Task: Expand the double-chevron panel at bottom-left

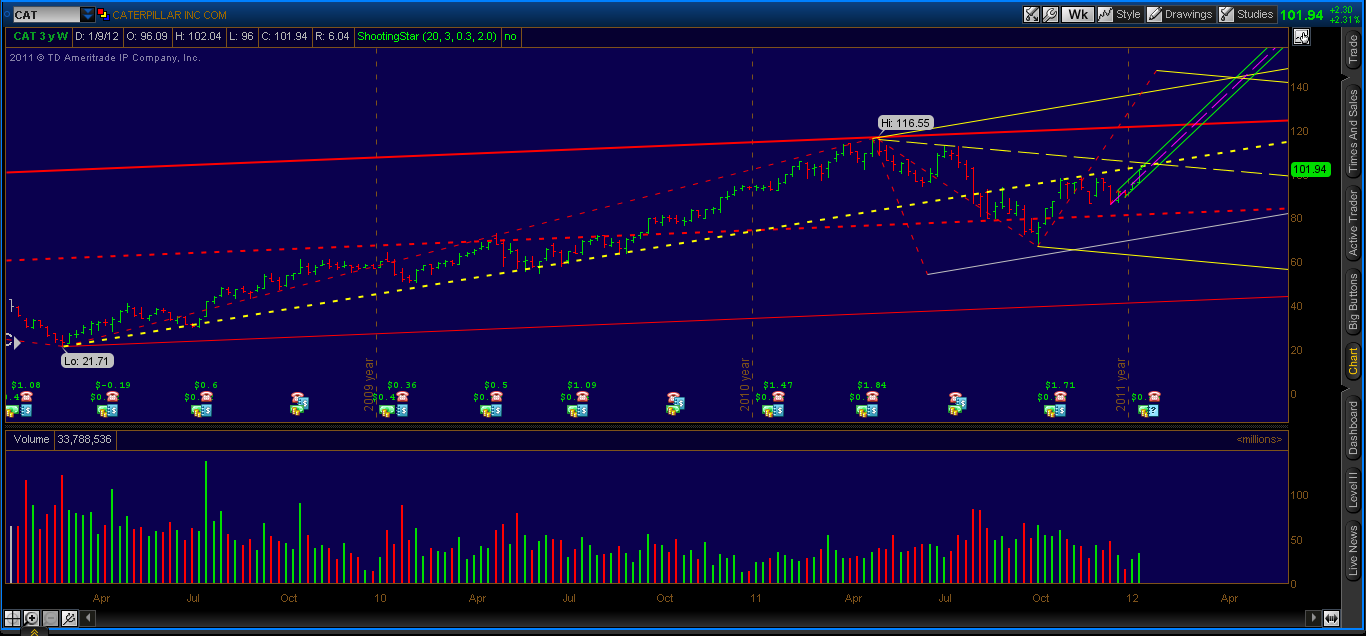Action: 33,631
